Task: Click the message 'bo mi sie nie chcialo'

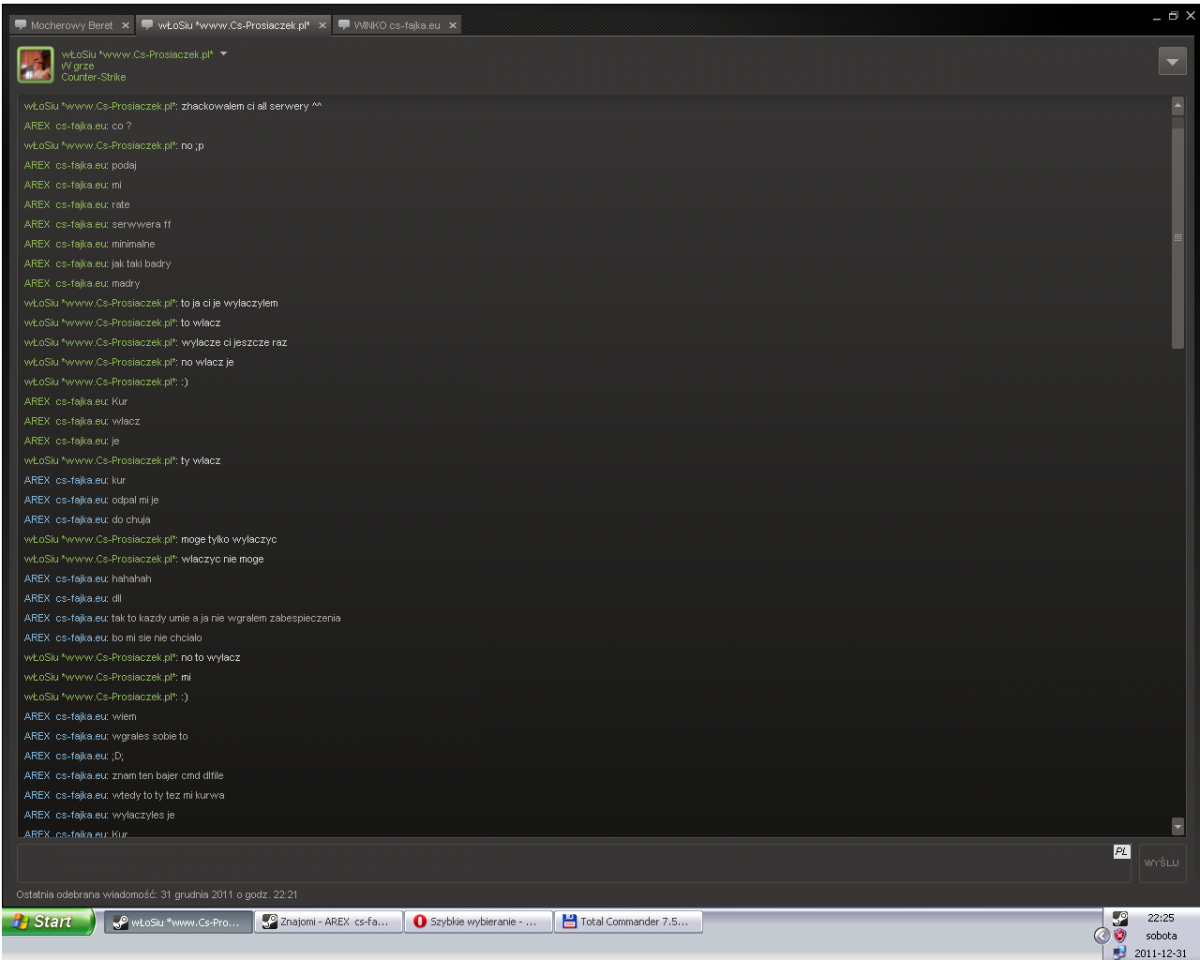Action: point(158,638)
